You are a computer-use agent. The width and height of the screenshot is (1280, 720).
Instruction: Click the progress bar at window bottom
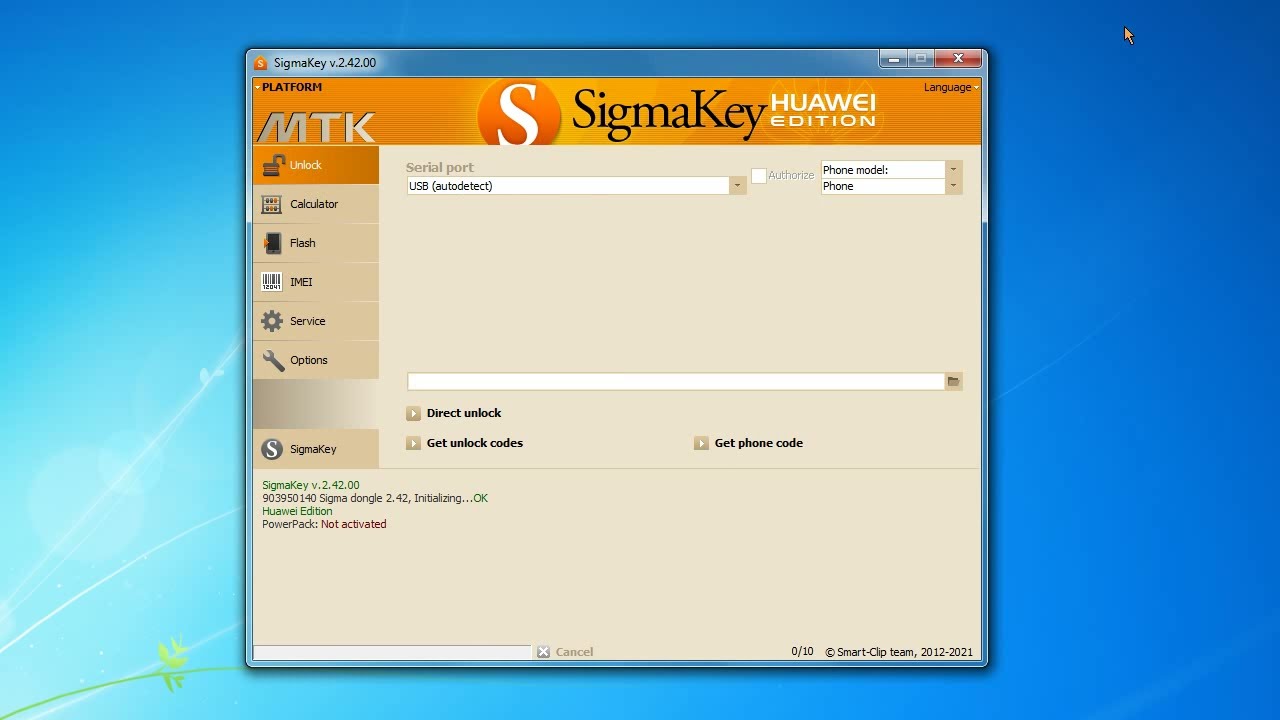click(392, 652)
